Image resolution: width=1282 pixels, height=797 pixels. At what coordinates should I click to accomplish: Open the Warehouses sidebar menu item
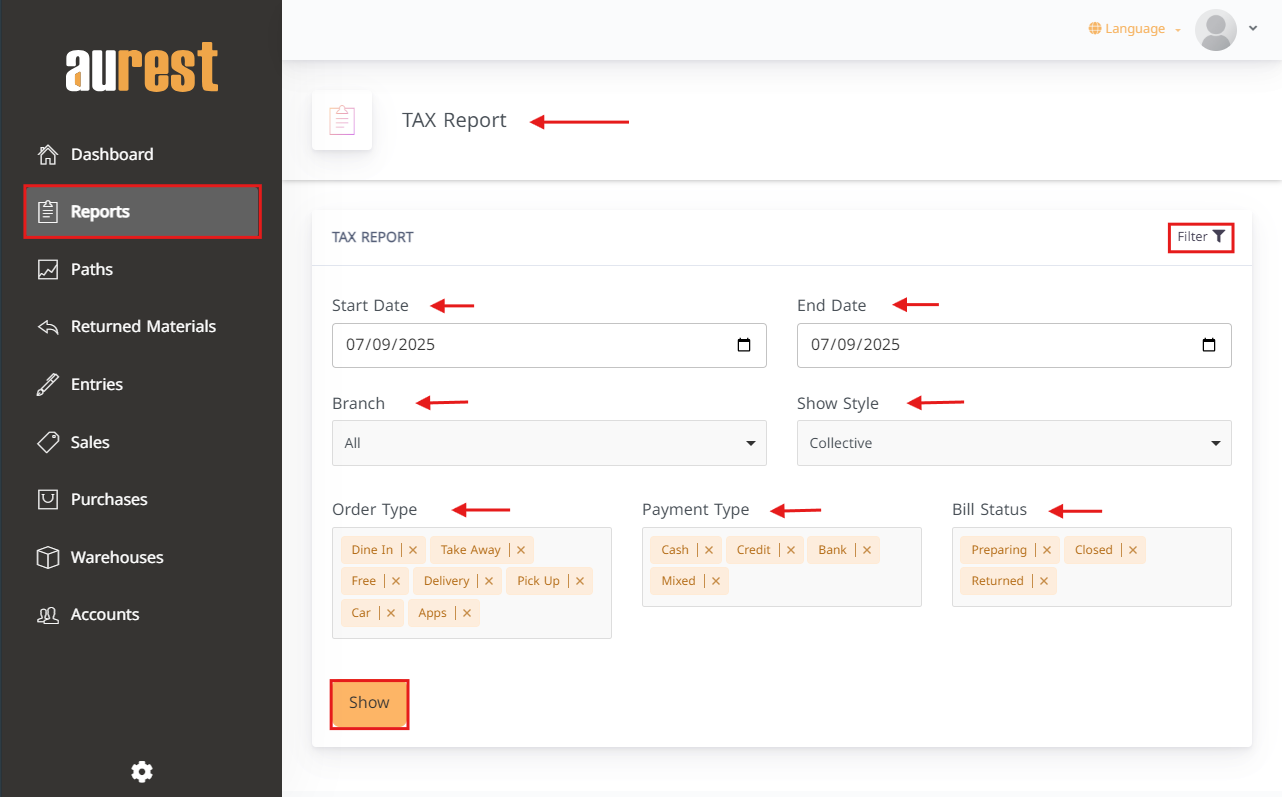pyautogui.click(x=116, y=557)
